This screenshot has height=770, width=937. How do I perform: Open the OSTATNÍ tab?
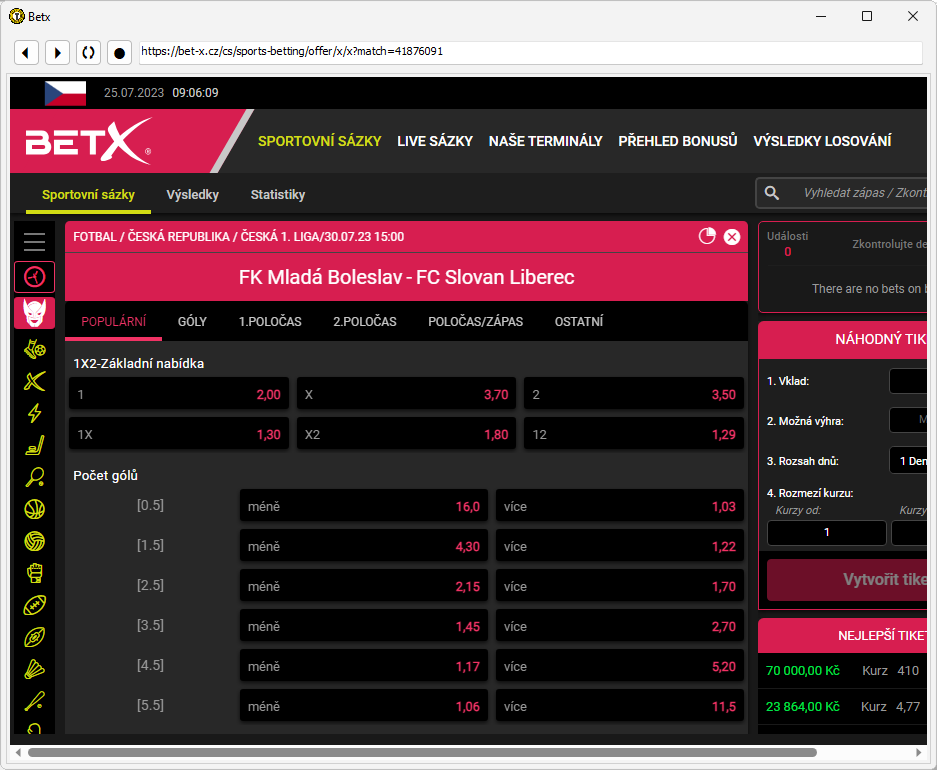(x=579, y=321)
